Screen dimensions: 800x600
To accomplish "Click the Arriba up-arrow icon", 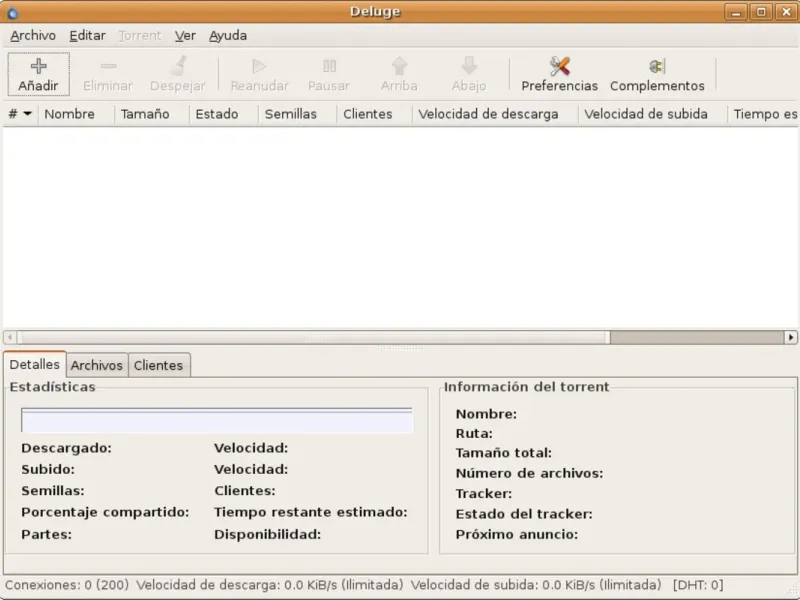I will tap(399, 66).
